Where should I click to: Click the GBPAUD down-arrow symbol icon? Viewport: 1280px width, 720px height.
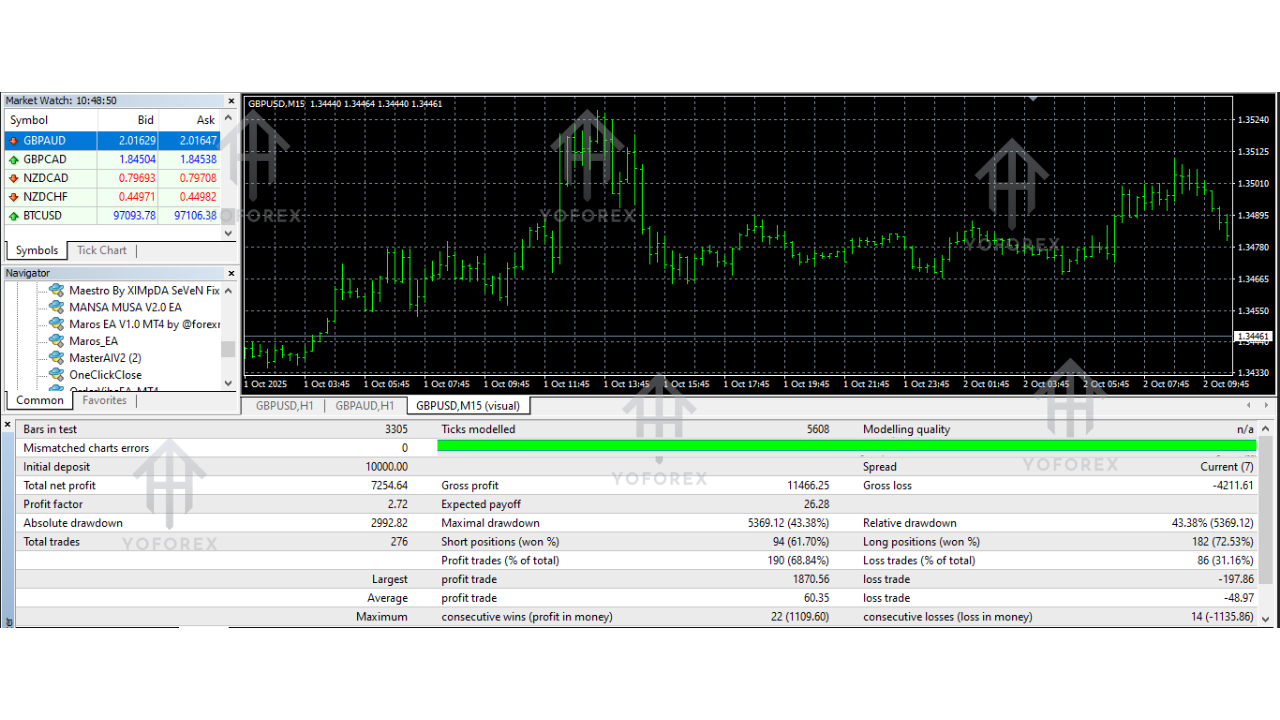pos(13,141)
